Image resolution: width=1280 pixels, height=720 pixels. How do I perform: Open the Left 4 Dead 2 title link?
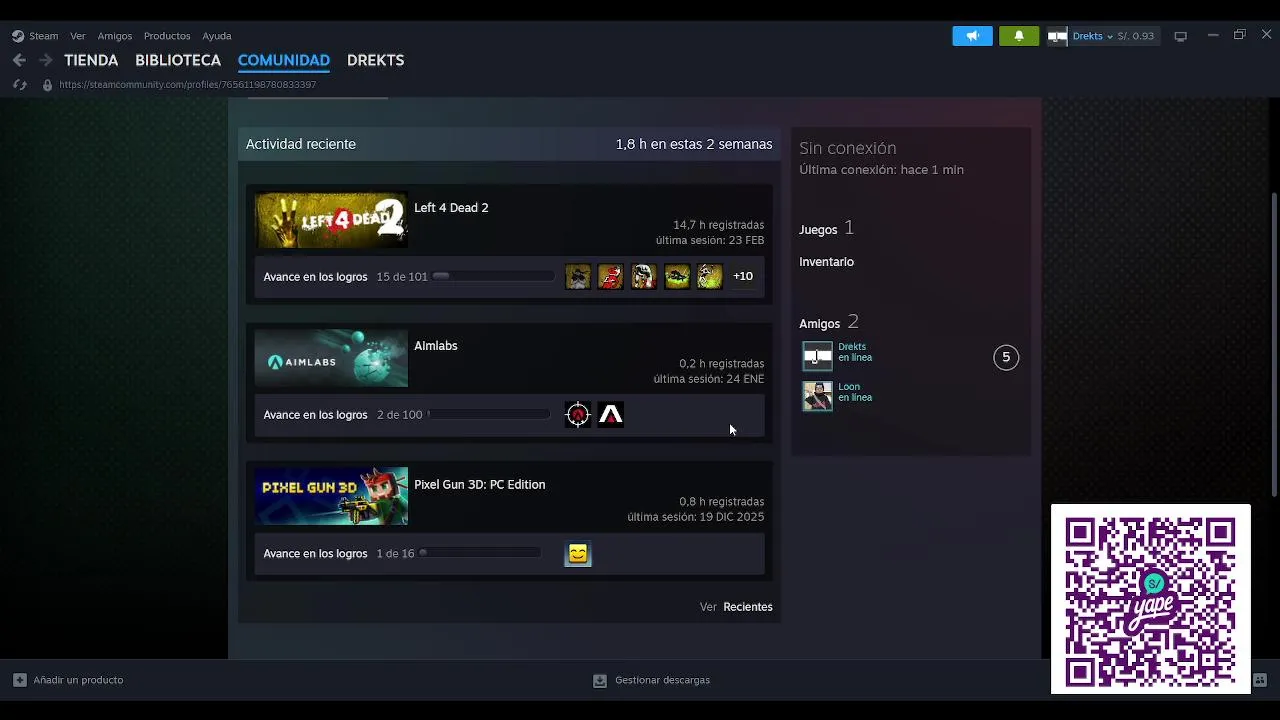click(451, 208)
